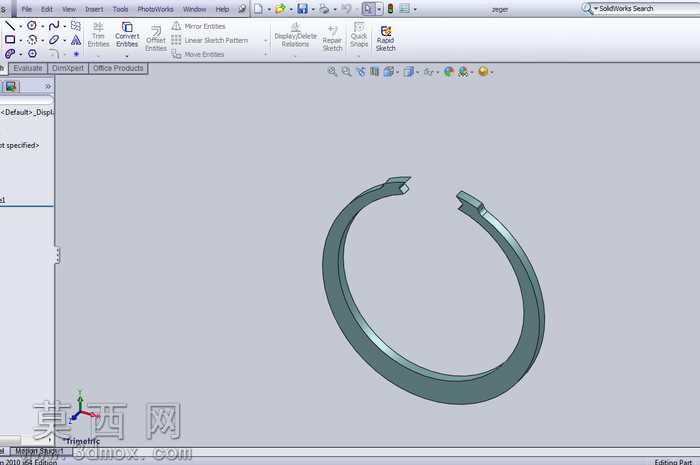Viewport: 700px width, 465px height.
Task: Select the Point sketch tool
Action: pos(76,54)
